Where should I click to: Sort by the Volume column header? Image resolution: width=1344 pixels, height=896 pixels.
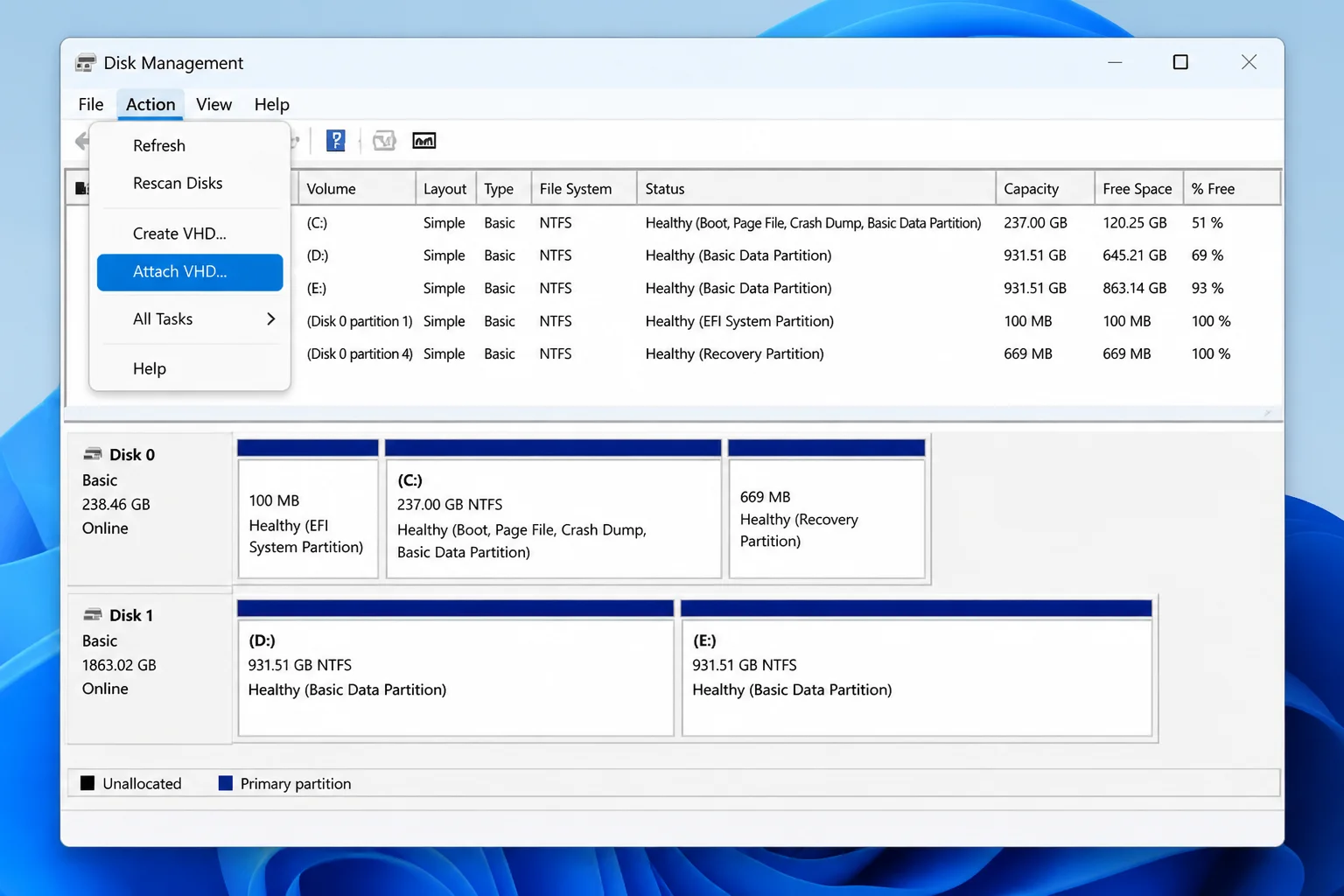tap(357, 188)
